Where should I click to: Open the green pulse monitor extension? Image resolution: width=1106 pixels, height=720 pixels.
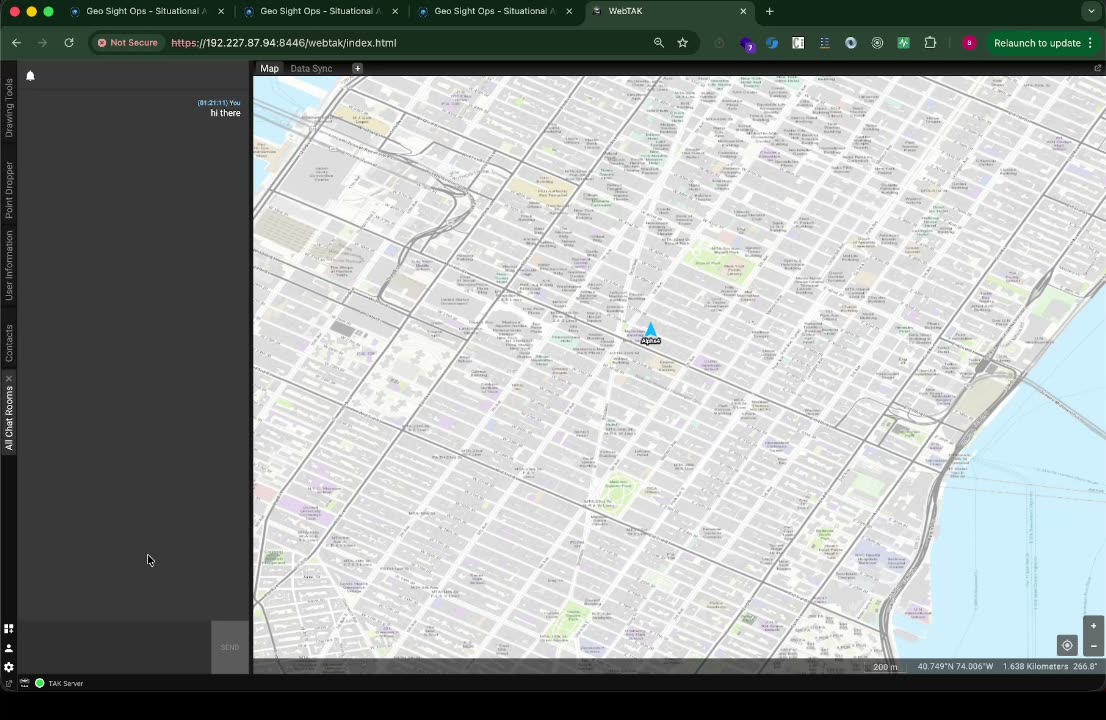point(904,43)
